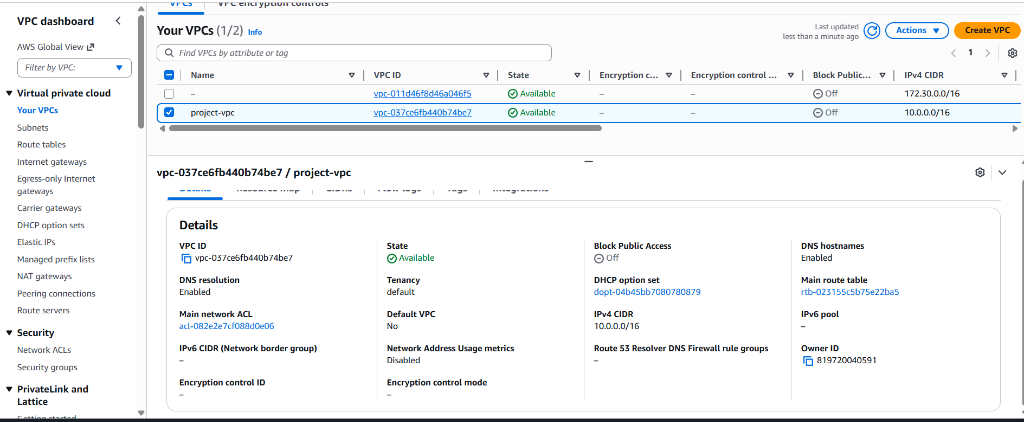The image size is (1024, 422).
Task: Open details panel settings gear icon
Action: click(980, 172)
